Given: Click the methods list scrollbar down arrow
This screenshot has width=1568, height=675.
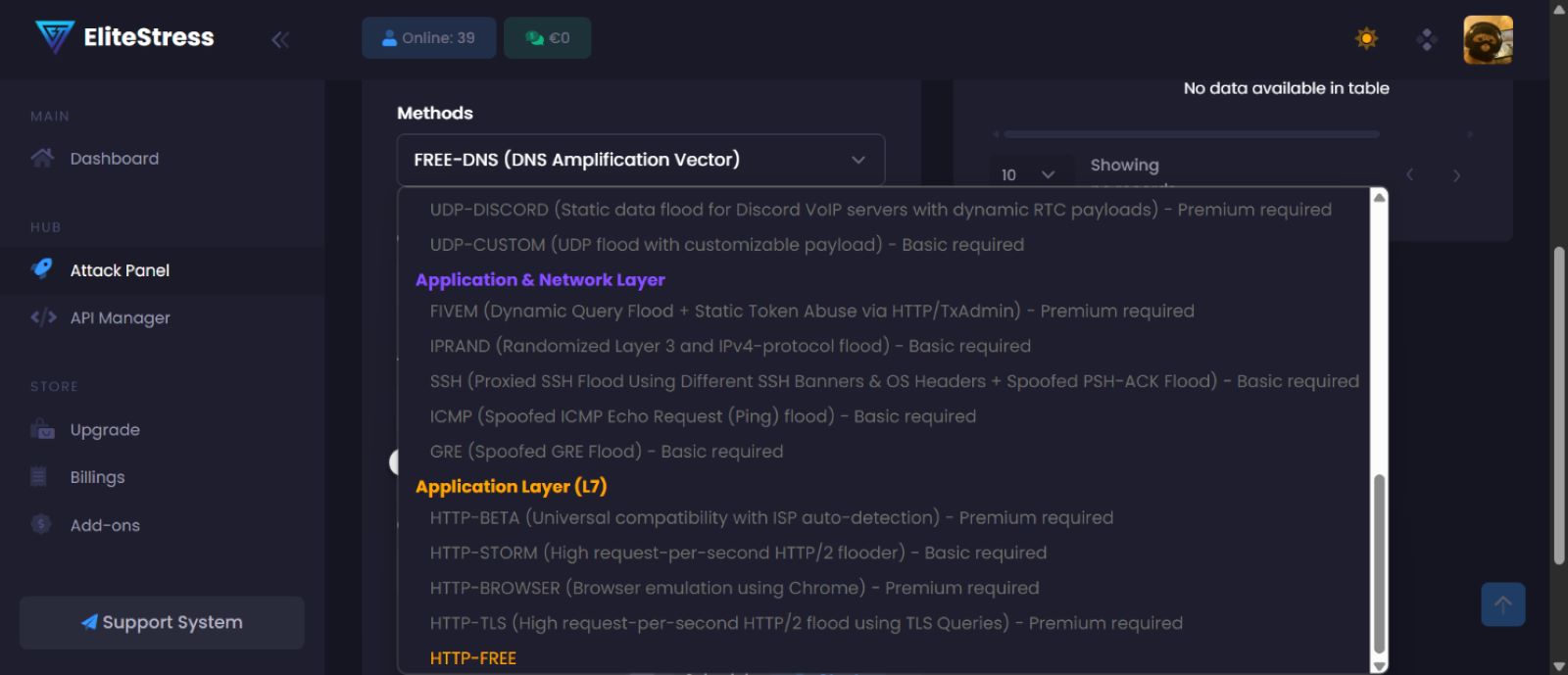Looking at the screenshot, I should [1379, 666].
